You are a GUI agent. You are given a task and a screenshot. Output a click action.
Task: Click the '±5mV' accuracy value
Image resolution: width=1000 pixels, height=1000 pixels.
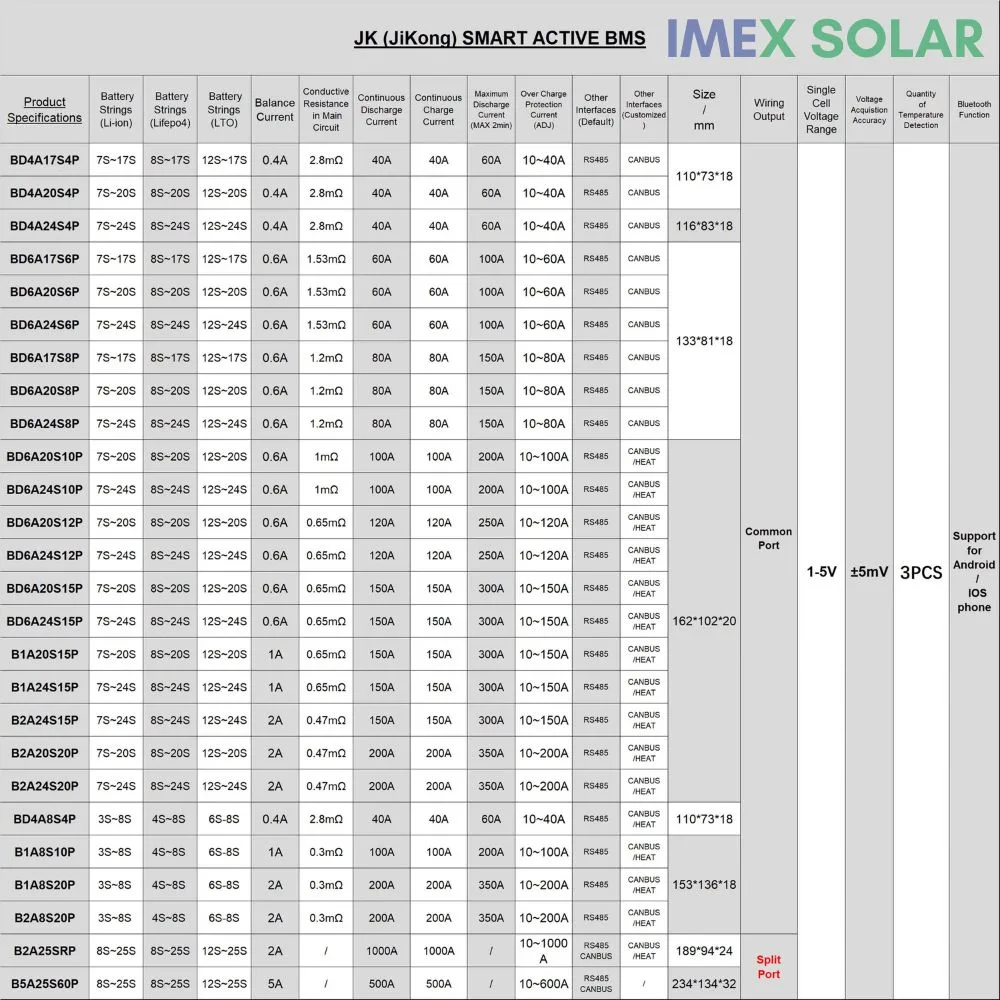click(x=869, y=572)
